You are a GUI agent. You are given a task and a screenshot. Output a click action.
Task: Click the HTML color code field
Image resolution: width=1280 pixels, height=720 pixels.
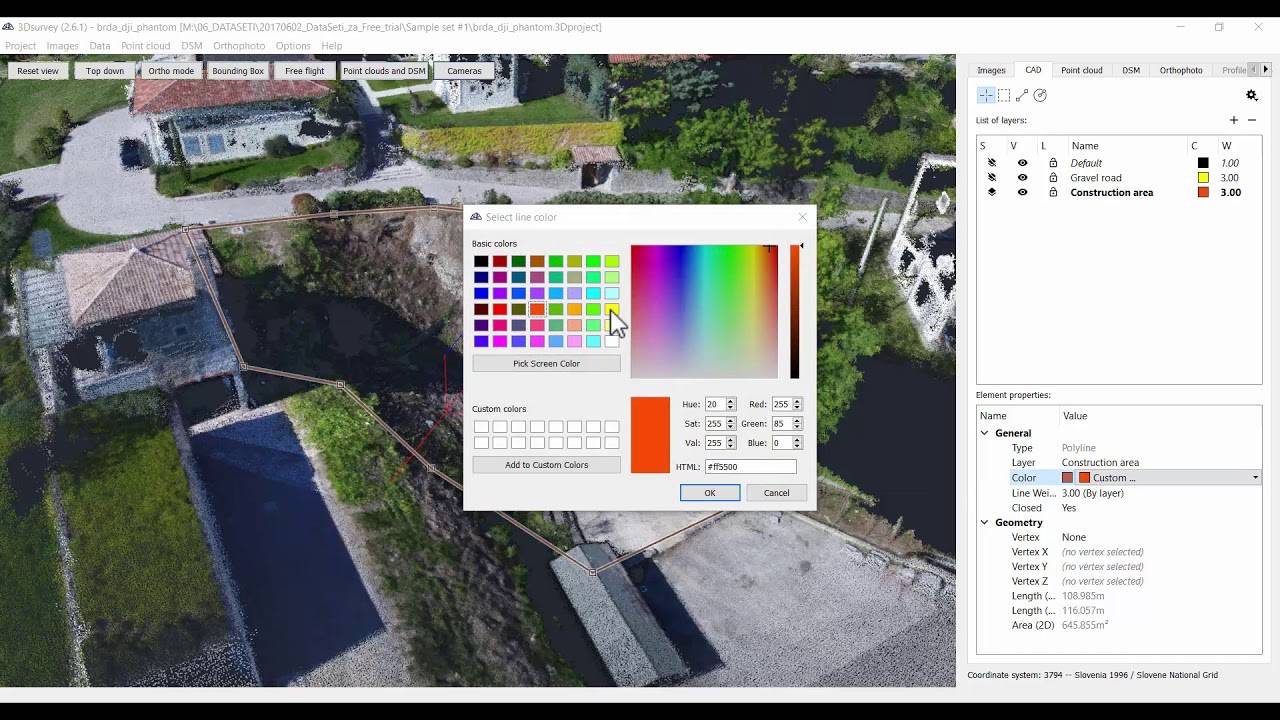pos(750,467)
